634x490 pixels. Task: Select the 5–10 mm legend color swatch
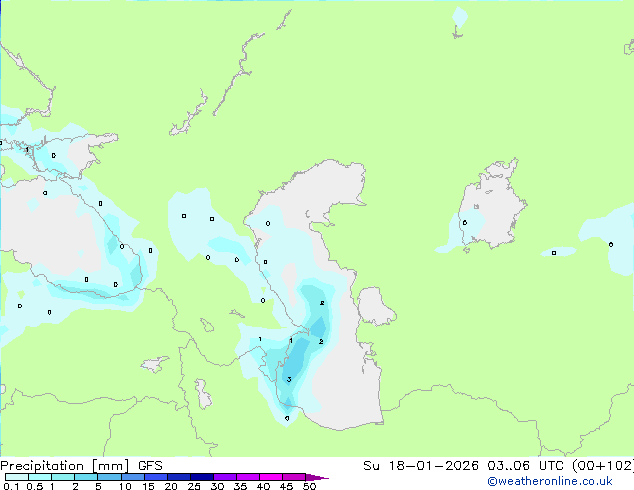point(109,477)
